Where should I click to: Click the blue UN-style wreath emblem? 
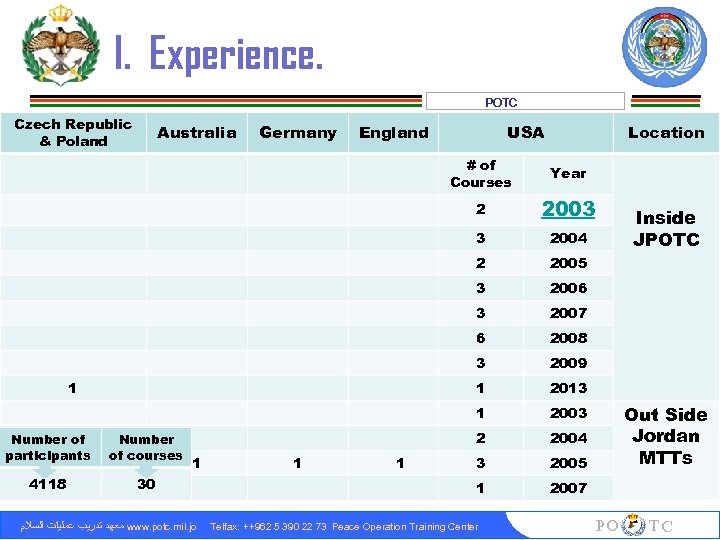pyautogui.click(x=664, y=47)
